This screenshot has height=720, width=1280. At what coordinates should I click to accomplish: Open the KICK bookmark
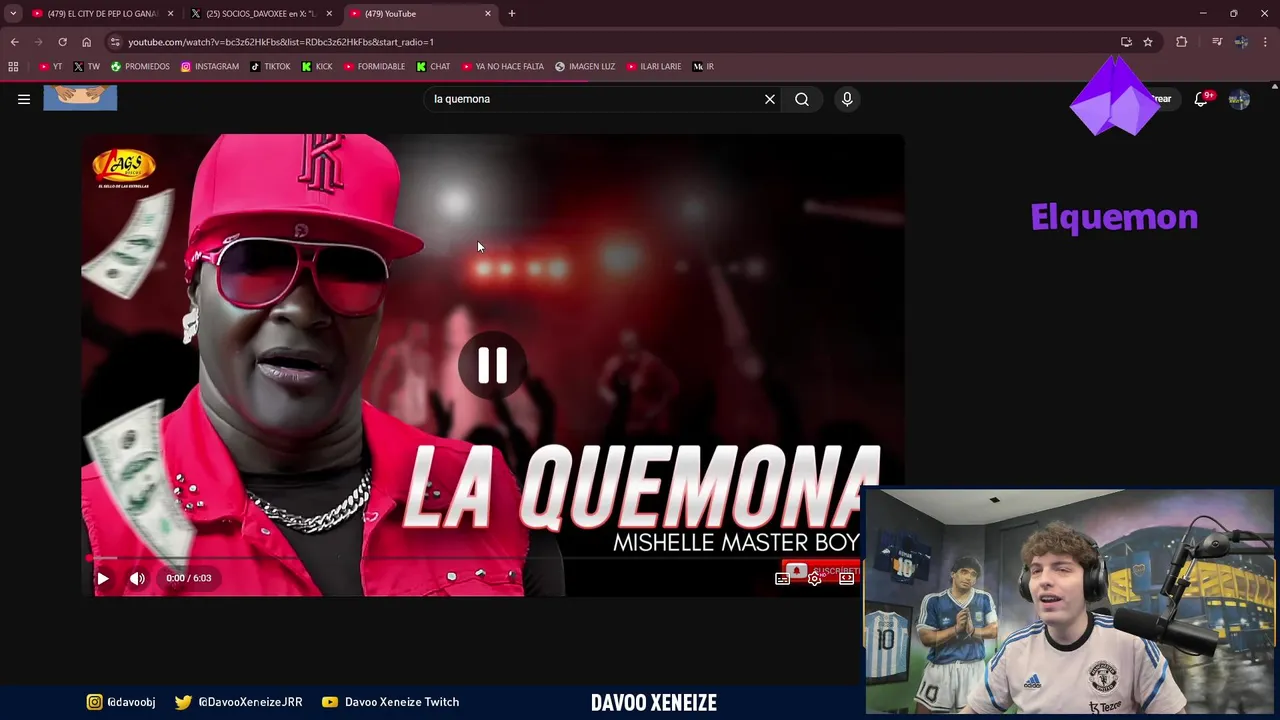pyautogui.click(x=317, y=67)
